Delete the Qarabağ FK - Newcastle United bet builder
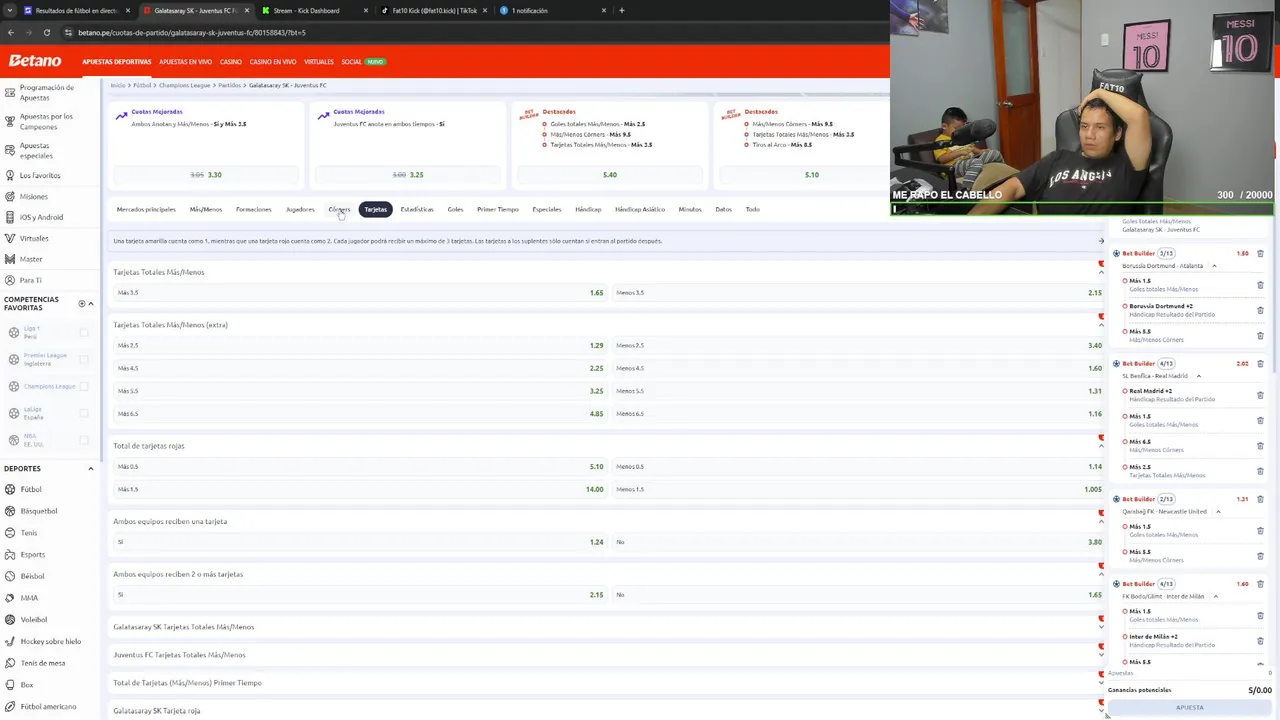Image resolution: width=1280 pixels, height=720 pixels. 1260,498
